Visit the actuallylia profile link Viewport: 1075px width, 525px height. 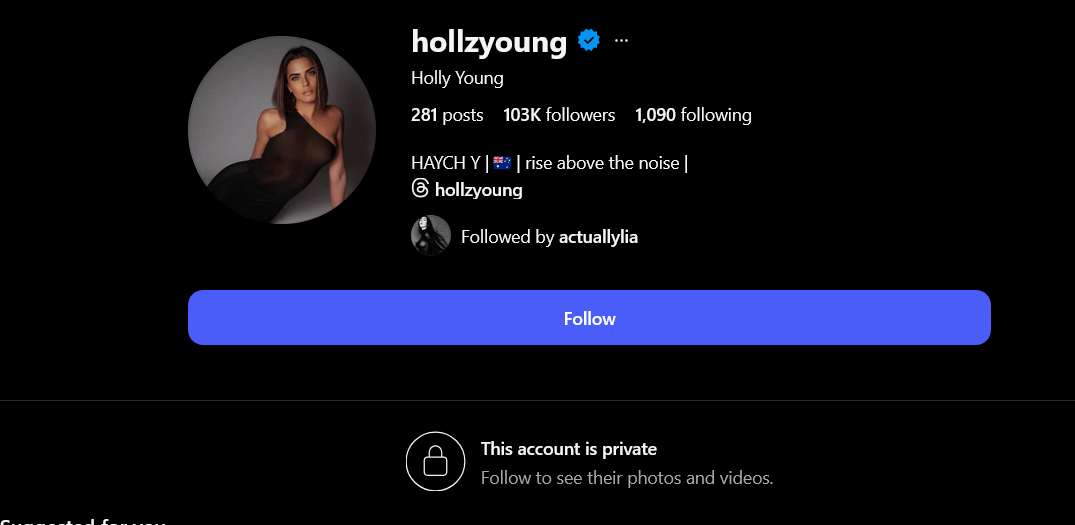pyautogui.click(x=599, y=237)
